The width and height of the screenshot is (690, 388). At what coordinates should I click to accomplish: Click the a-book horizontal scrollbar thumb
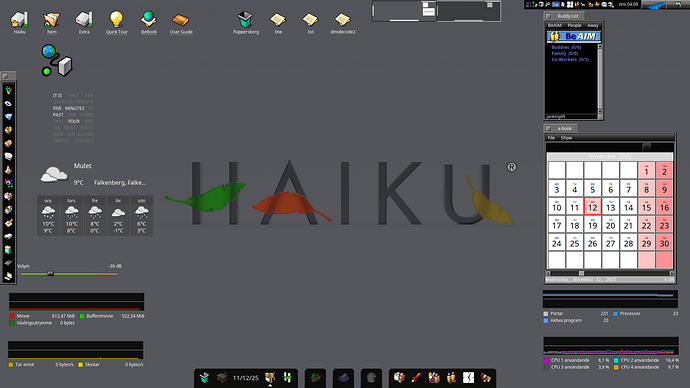(x=581, y=273)
